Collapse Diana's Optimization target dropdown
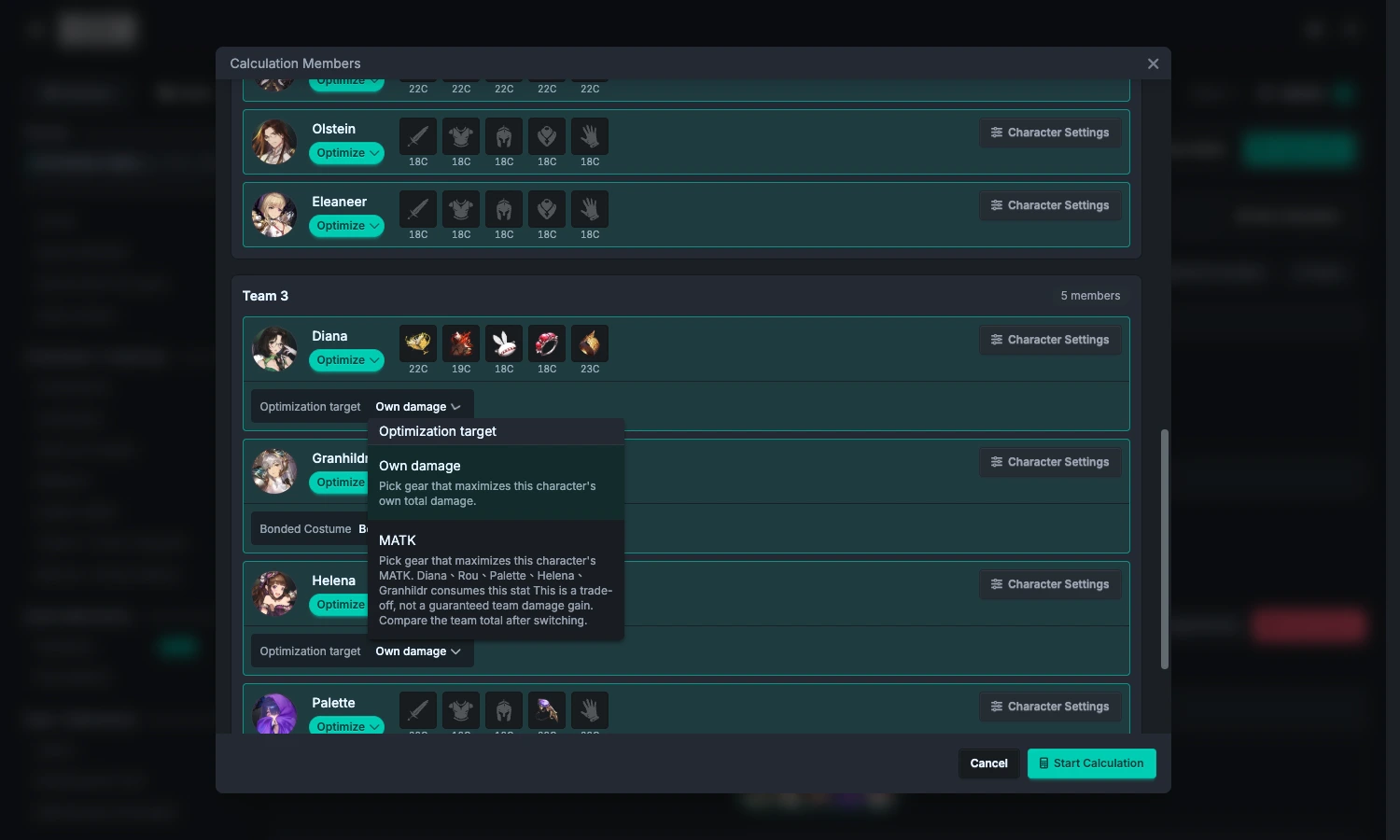The height and width of the screenshot is (840, 1400). (x=418, y=407)
